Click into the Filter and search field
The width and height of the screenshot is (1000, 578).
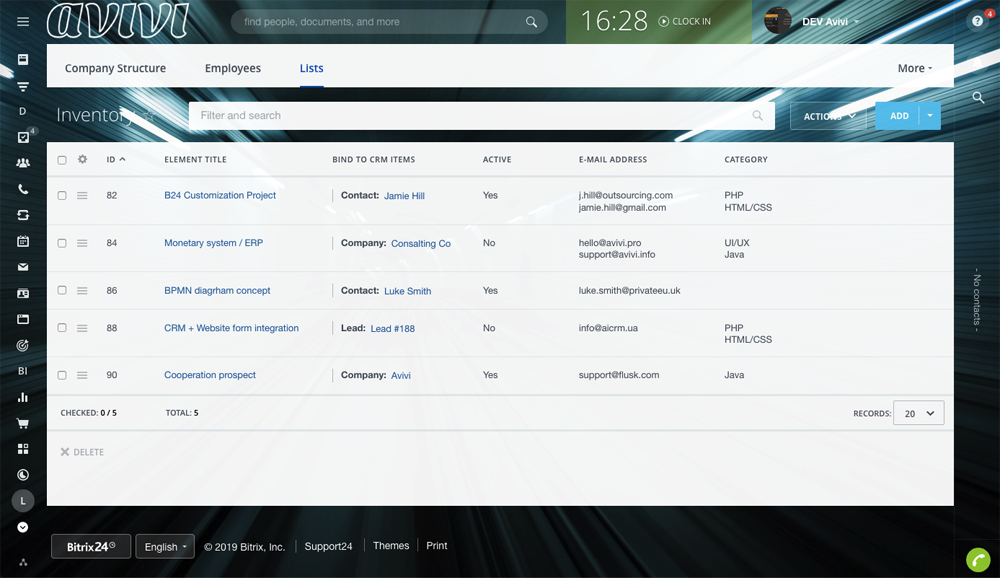[x=470, y=116]
